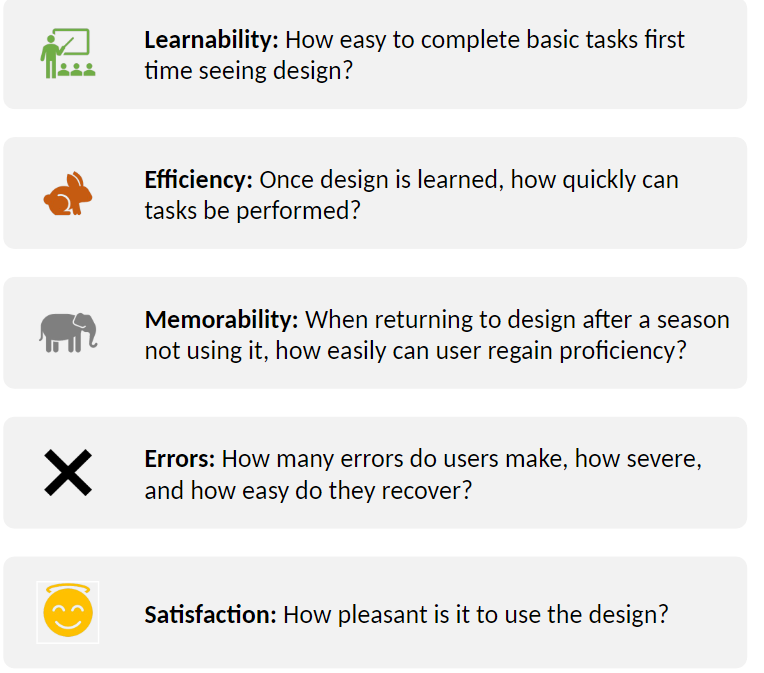The width and height of the screenshot is (764, 673).
Task: Click the gray elephant icon
Action: tap(68, 332)
